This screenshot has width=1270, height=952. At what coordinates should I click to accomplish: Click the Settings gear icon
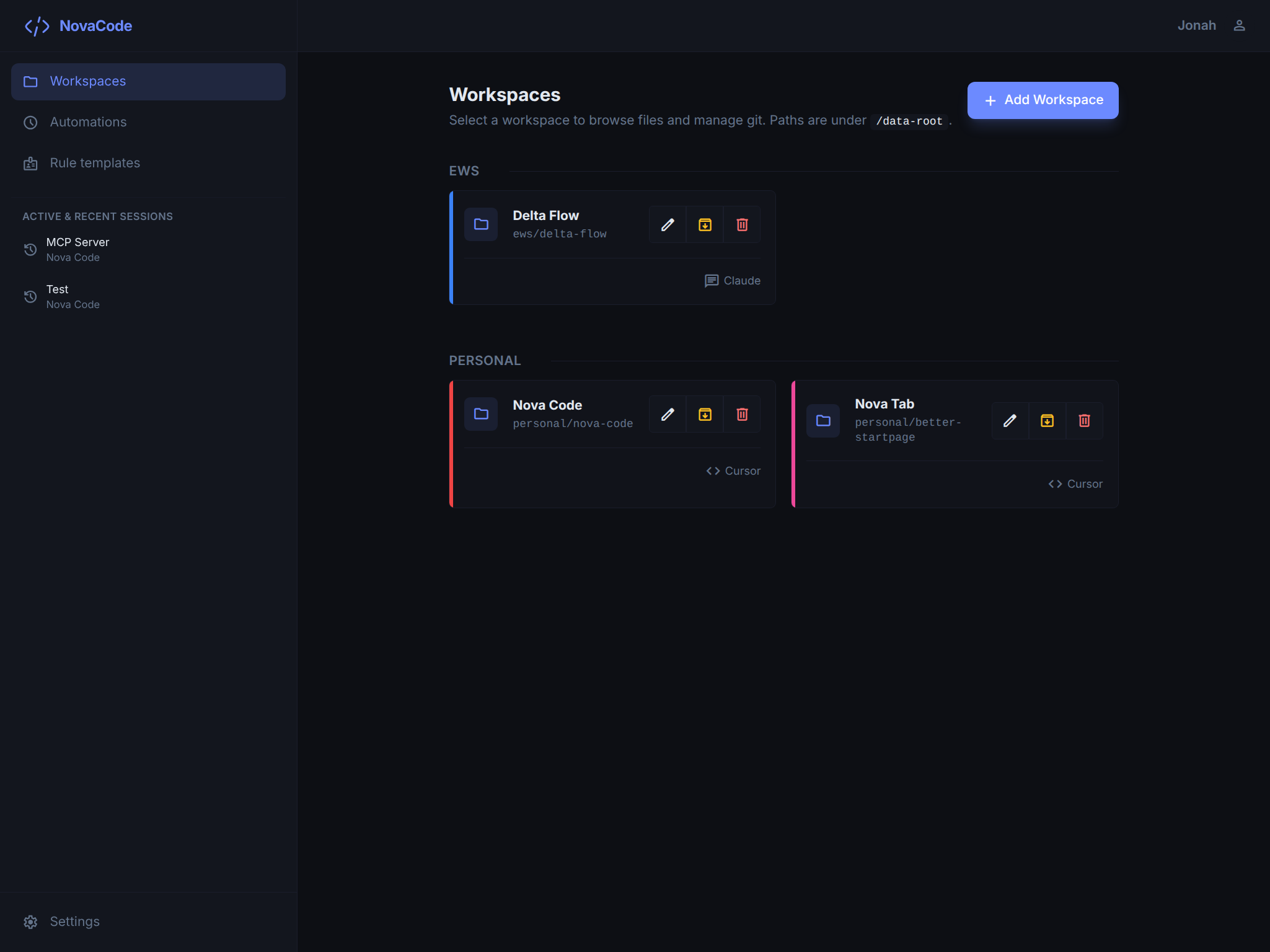click(x=30, y=922)
